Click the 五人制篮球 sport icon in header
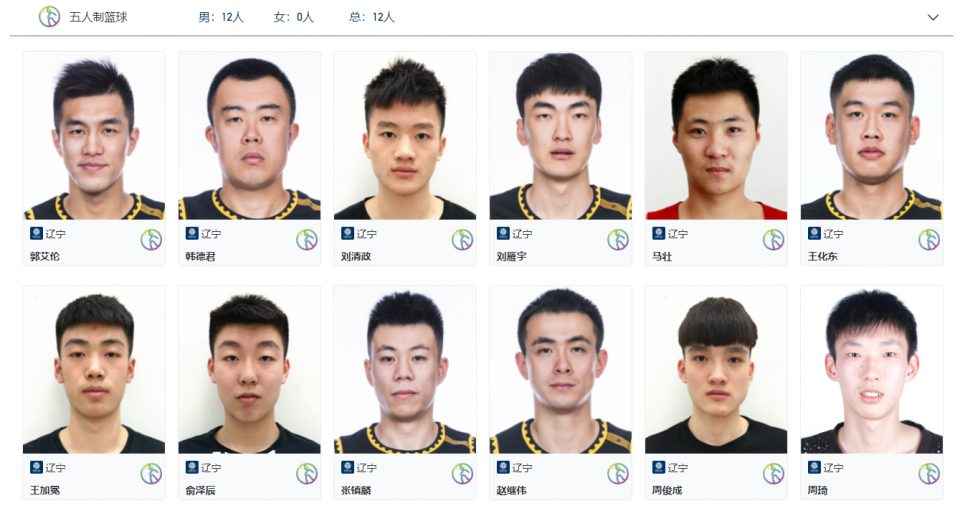960x516 pixels. (x=49, y=17)
